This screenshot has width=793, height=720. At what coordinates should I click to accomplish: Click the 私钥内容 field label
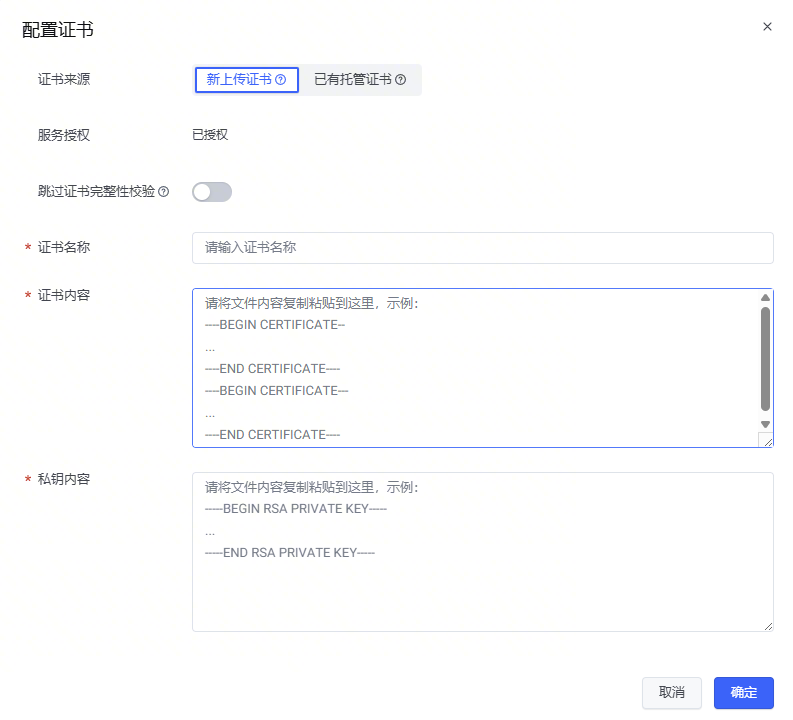(x=64, y=479)
